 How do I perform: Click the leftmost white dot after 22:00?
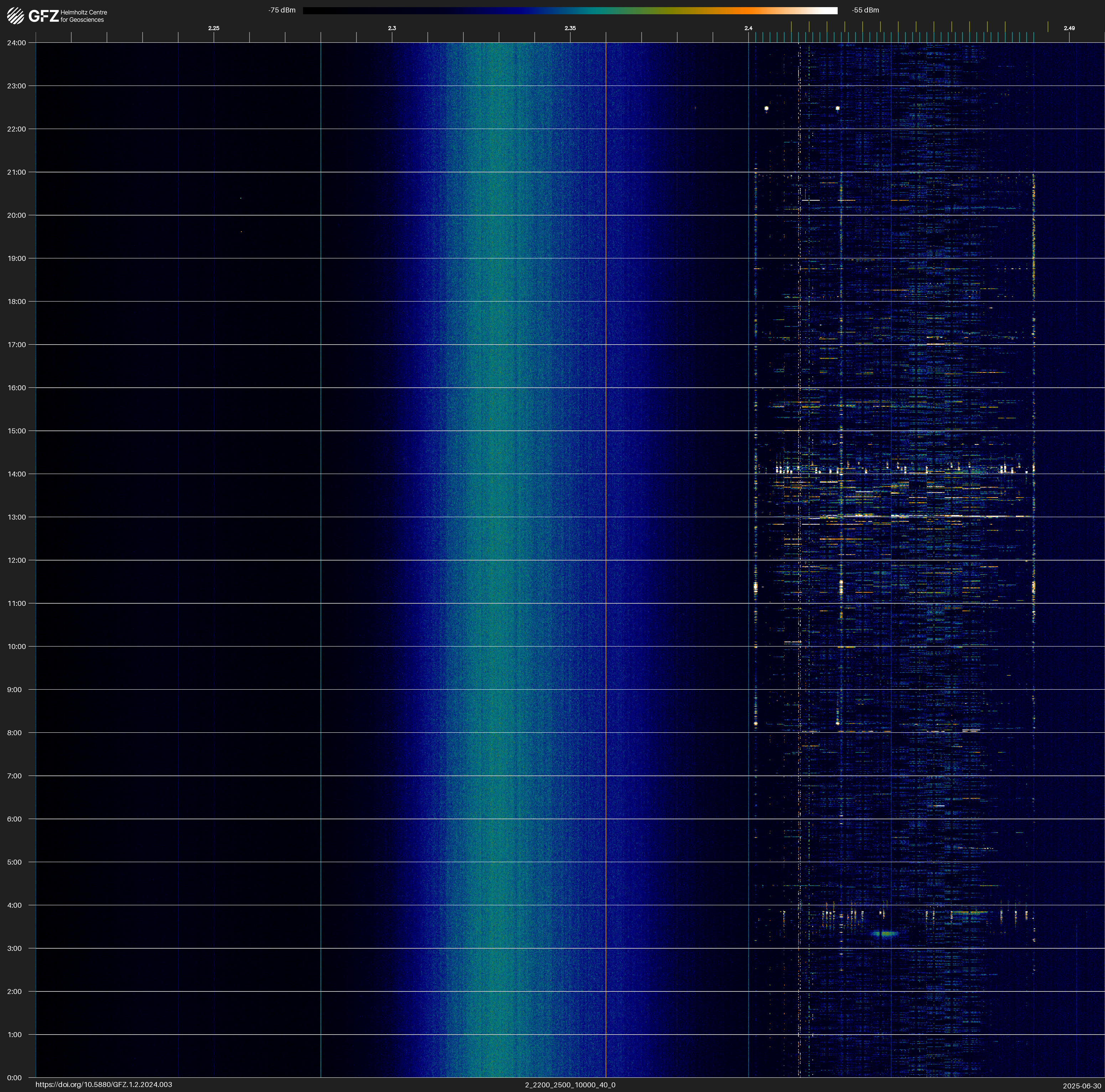pyautogui.click(x=766, y=108)
